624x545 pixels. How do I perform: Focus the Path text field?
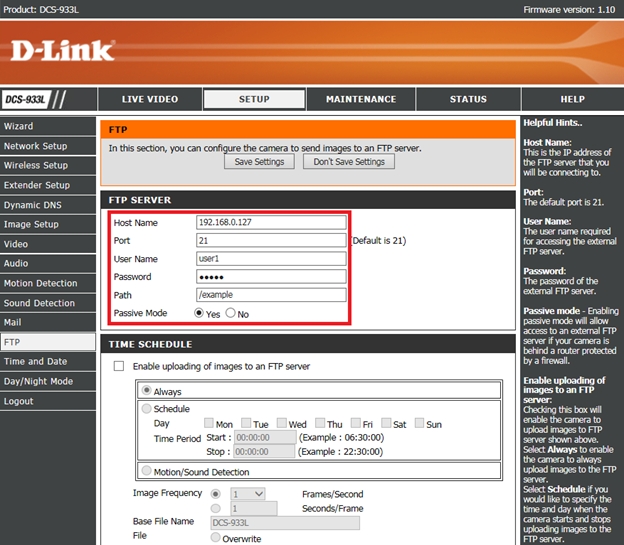(271, 295)
